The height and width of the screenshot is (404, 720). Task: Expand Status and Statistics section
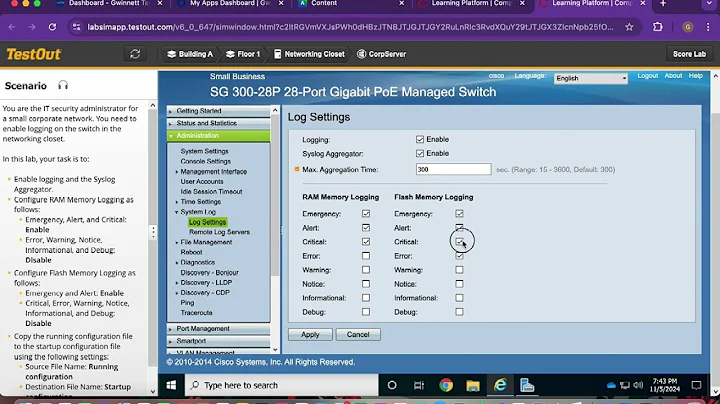219,123
